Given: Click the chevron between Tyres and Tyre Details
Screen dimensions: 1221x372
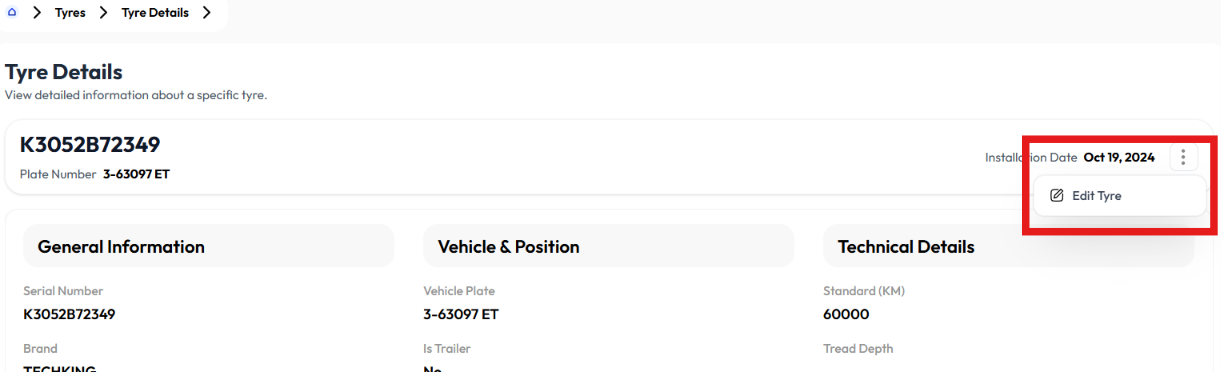Looking at the screenshot, I should click(x=103, y=13).
